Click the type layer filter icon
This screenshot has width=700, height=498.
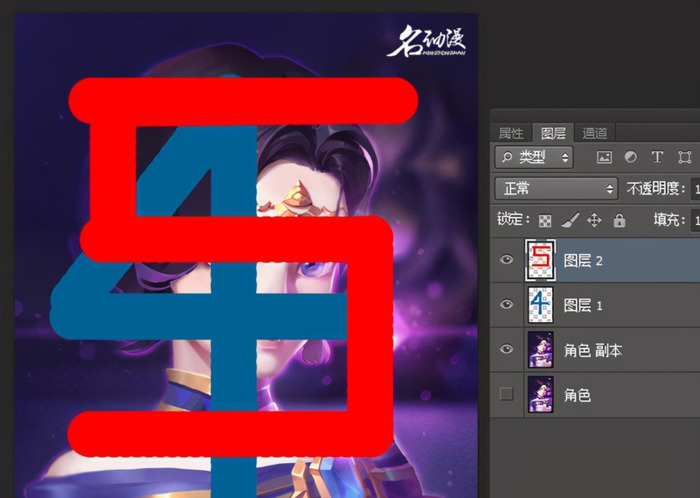657,157
